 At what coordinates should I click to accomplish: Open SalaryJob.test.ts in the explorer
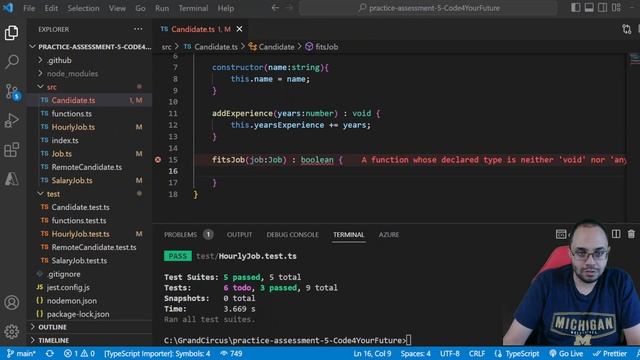coord(79,260)
